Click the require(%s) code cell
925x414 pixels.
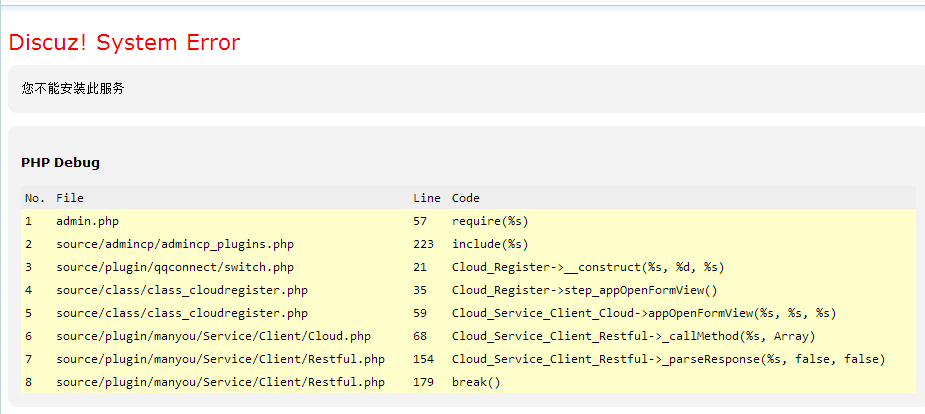click(490, 221)
